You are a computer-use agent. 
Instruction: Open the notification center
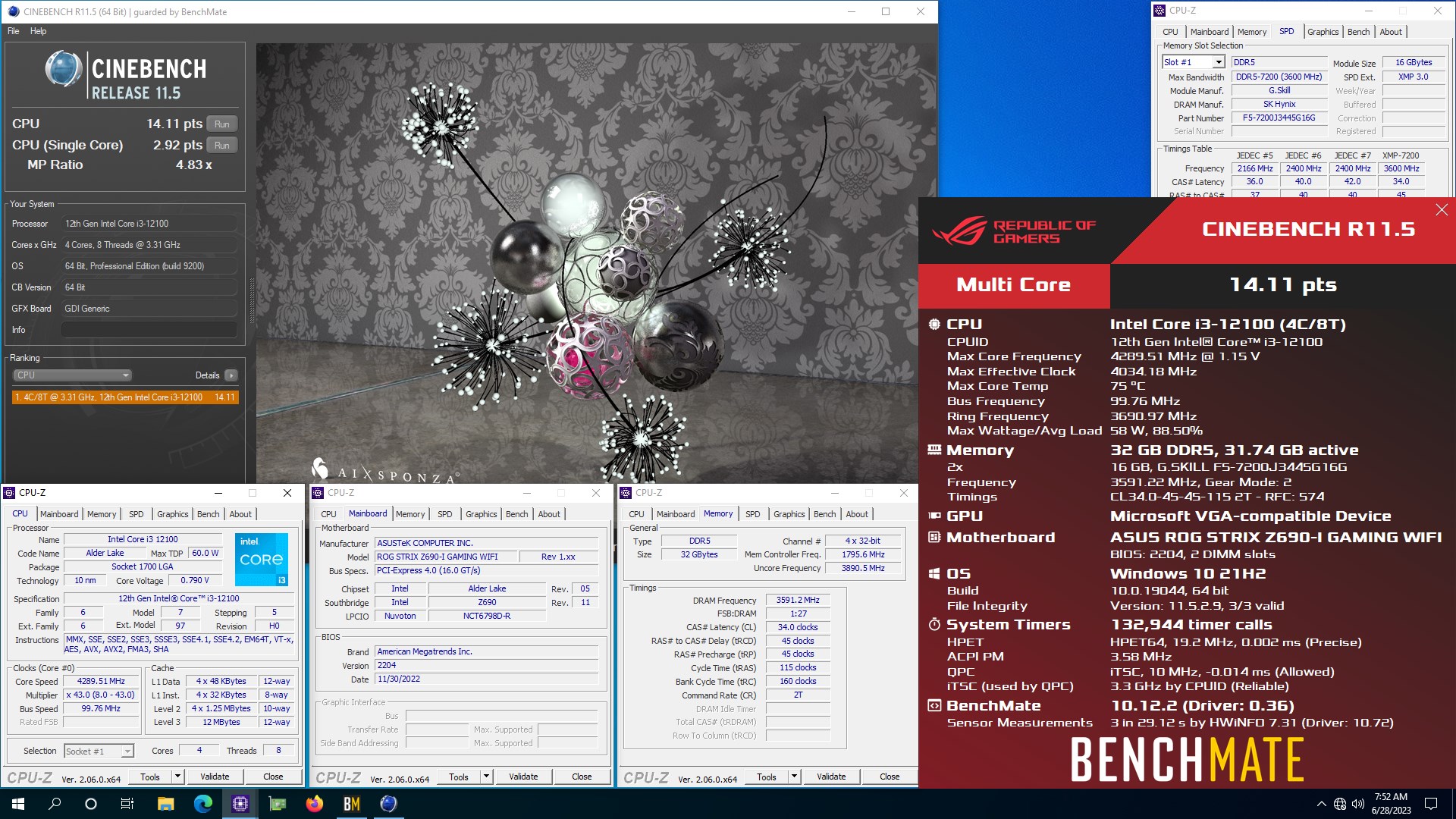pos(1431,804)
